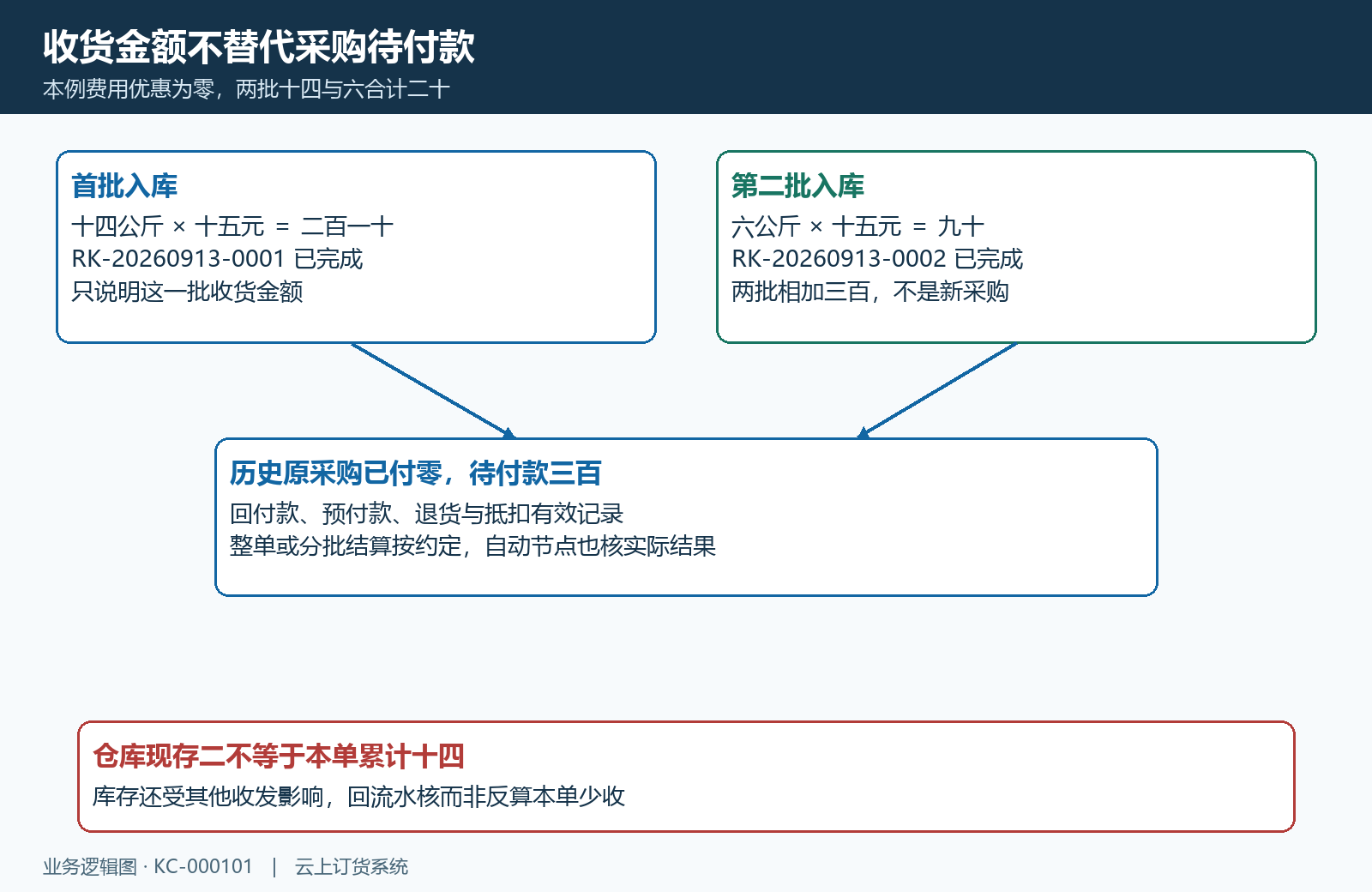Click the footer label 业务逻辑图 · KC-000101
The image size is (1372, 892).
point(148,867)
